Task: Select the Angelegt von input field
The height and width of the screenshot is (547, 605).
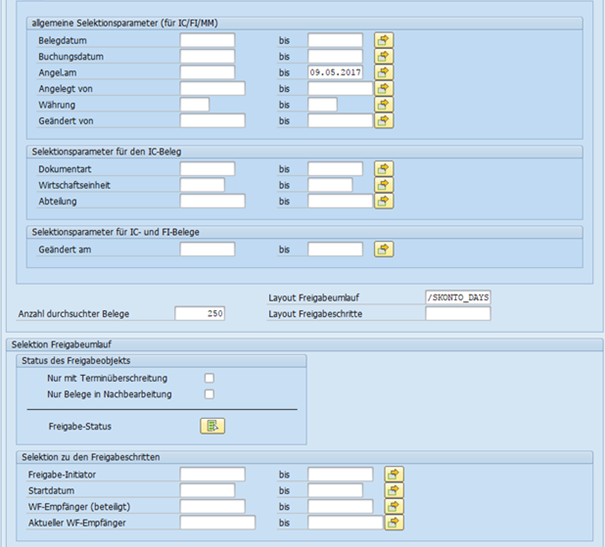Action: 212,89
